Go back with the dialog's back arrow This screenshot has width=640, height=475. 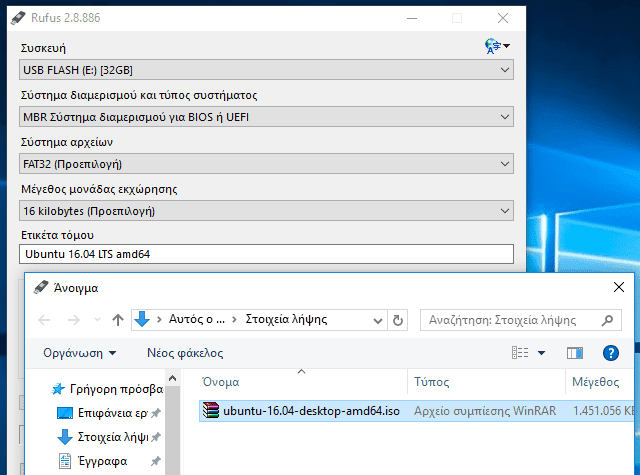44,320
